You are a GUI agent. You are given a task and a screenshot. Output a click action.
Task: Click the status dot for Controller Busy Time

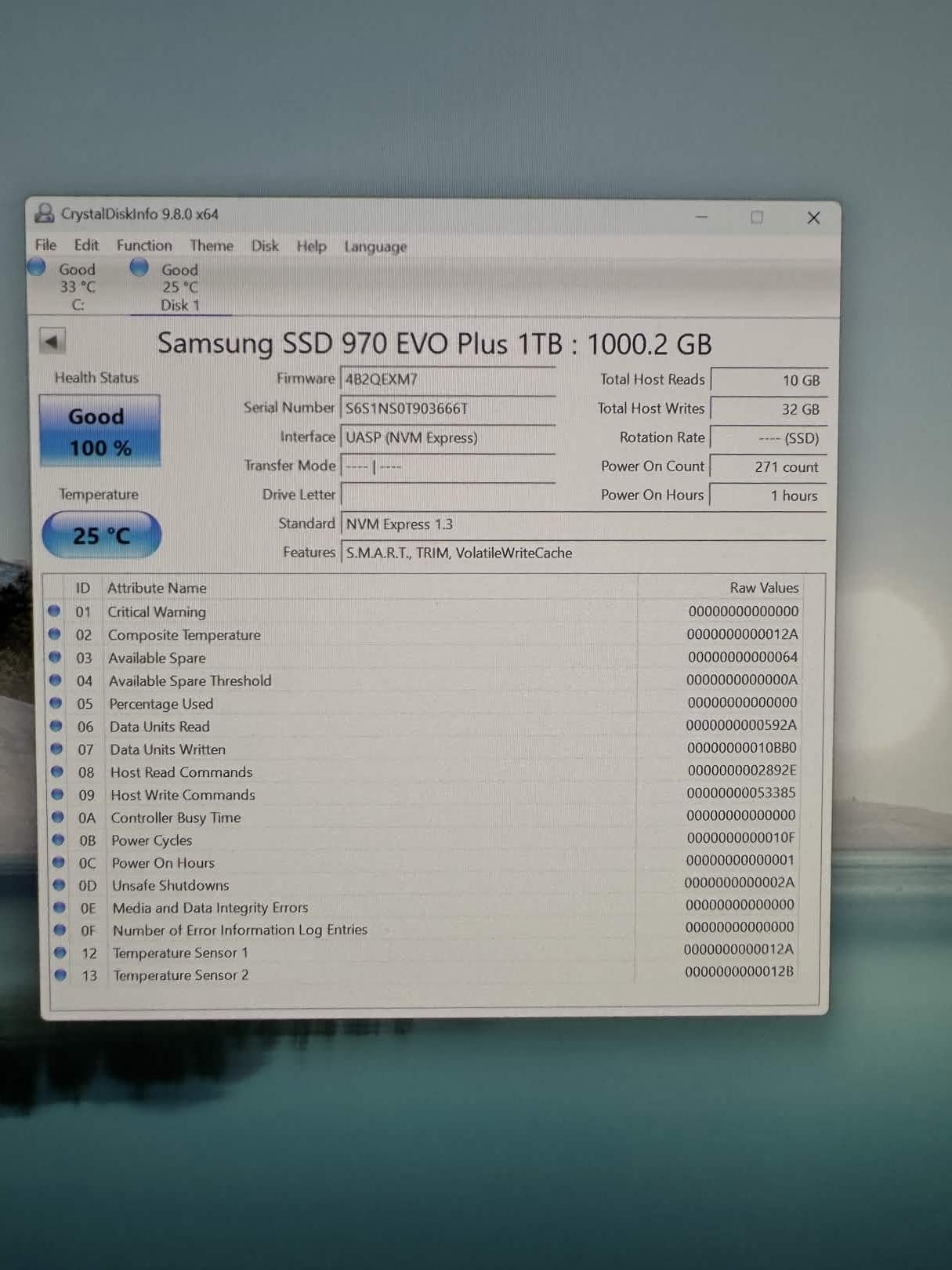pyautogui.click(x=58, y=817)
